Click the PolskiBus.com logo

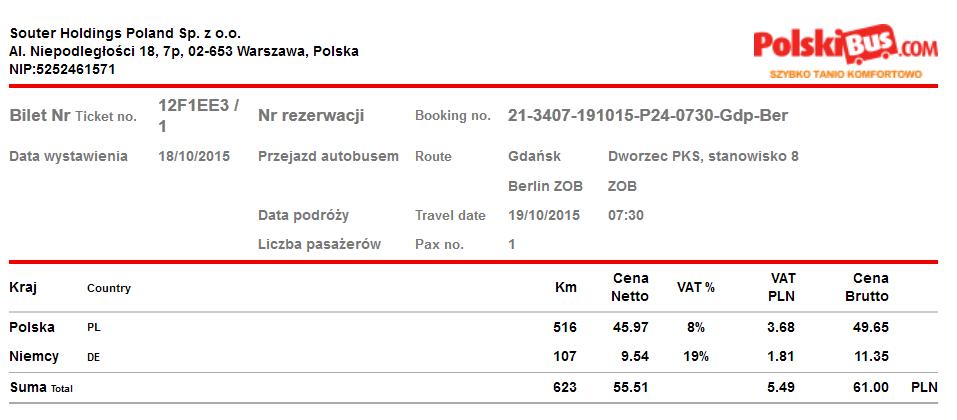click(845, 46)
